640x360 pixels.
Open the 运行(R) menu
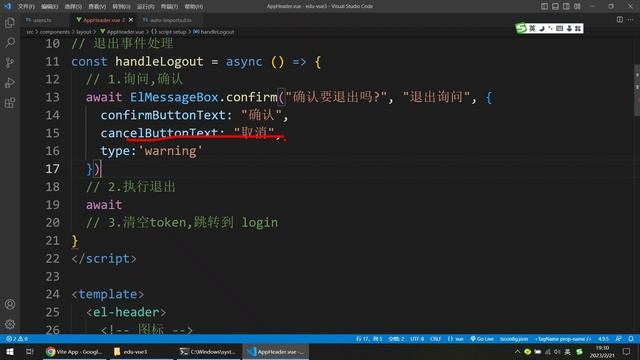(x=145, y=7)
